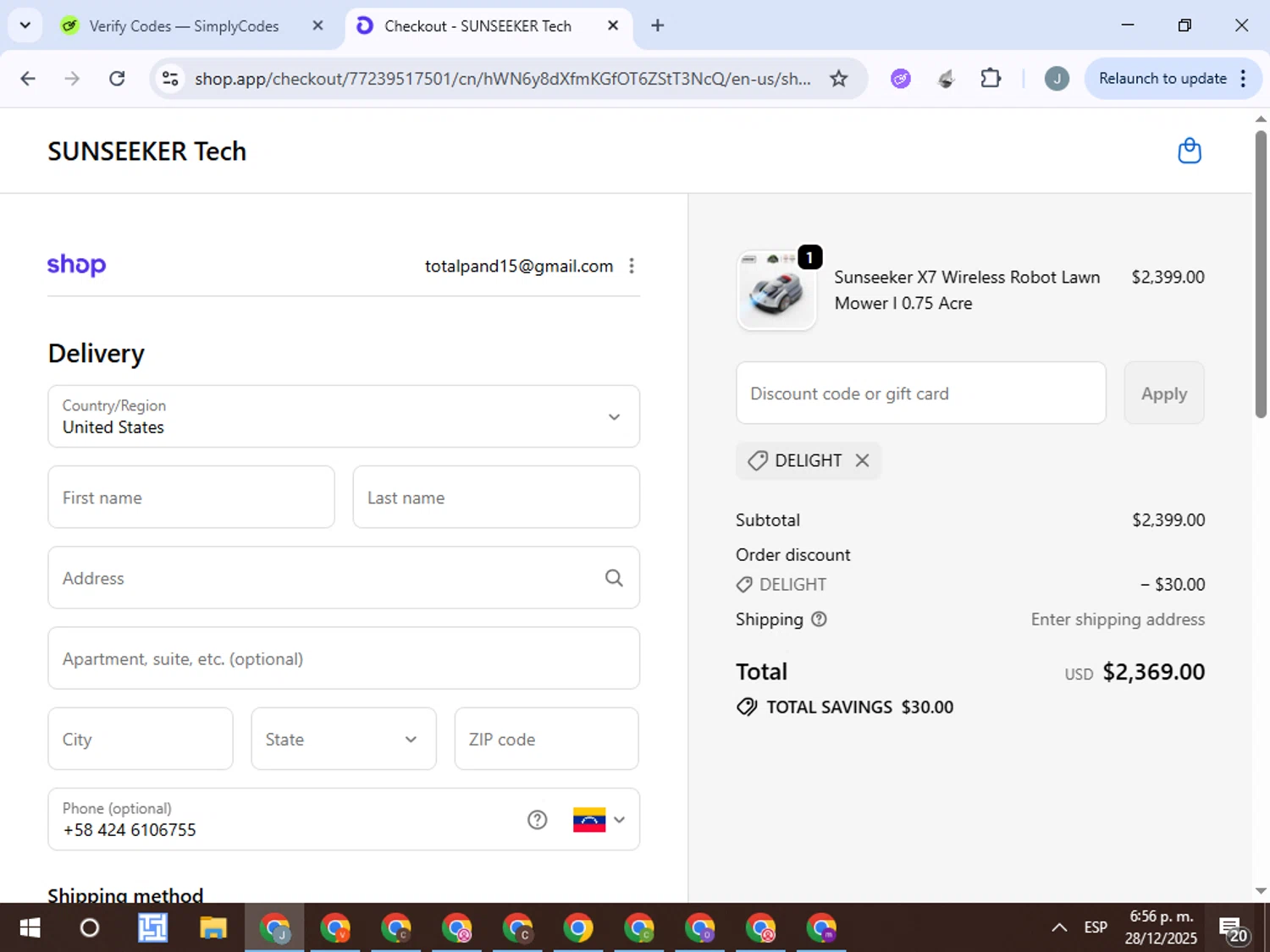This screenshot has width=1270, height=952.
Task: Click the phone help question mark icon
Action: point(537,819)
